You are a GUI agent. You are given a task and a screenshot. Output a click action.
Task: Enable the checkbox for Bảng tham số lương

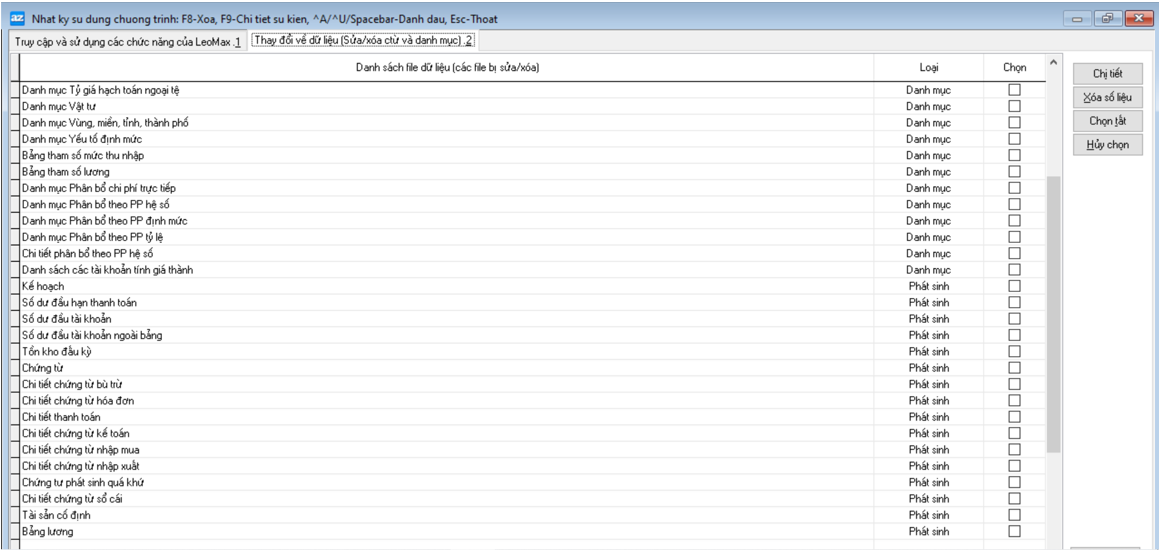[1014, 172]
